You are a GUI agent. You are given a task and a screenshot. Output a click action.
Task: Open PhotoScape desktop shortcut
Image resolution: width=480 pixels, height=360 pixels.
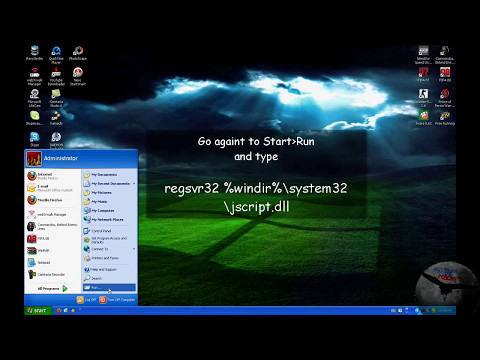pos(78,53)
